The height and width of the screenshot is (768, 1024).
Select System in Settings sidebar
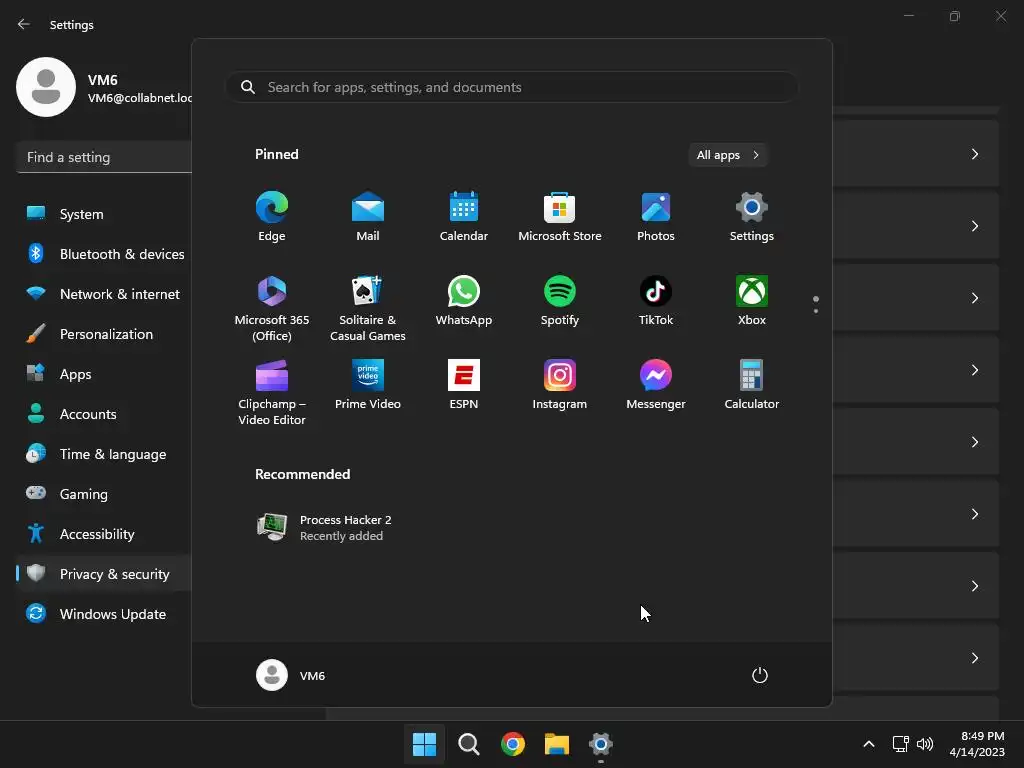coord(104,214)
